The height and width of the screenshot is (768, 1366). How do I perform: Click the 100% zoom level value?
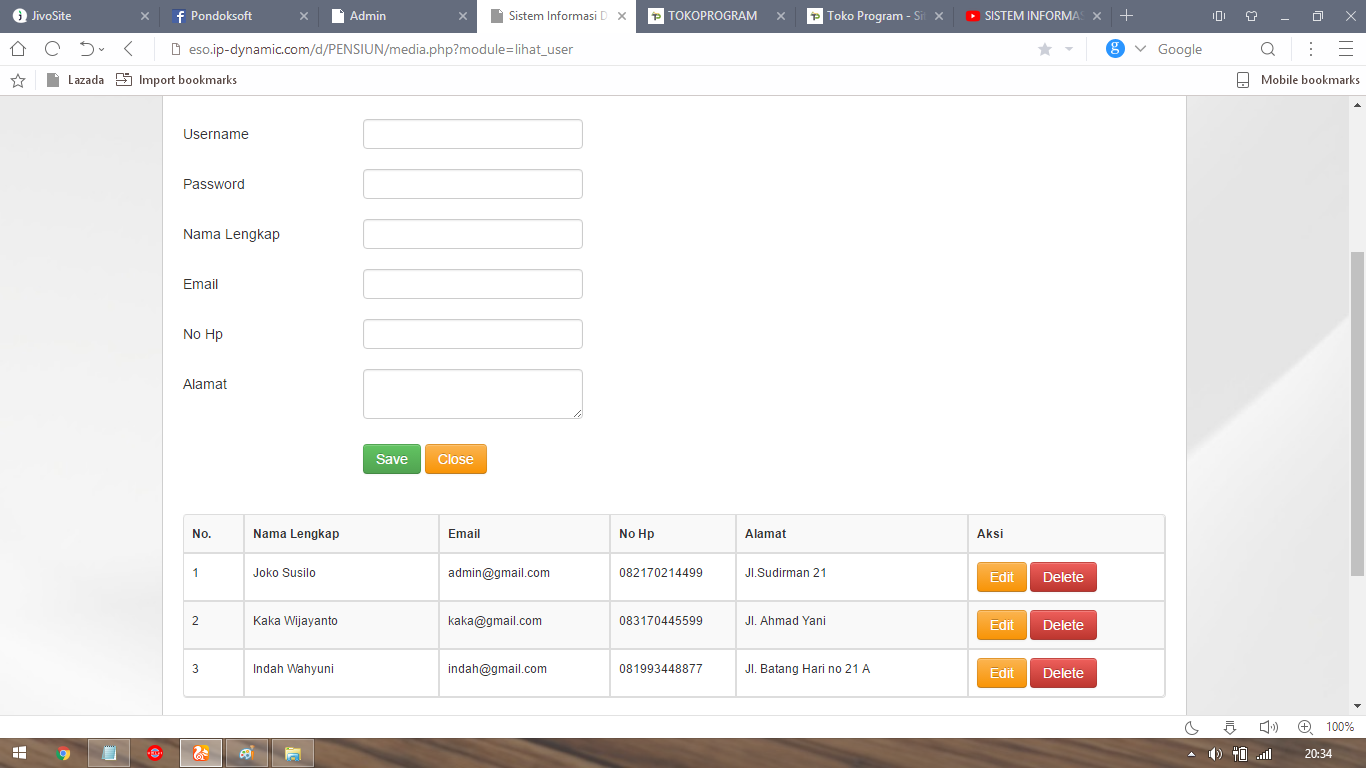(1340, 727)
